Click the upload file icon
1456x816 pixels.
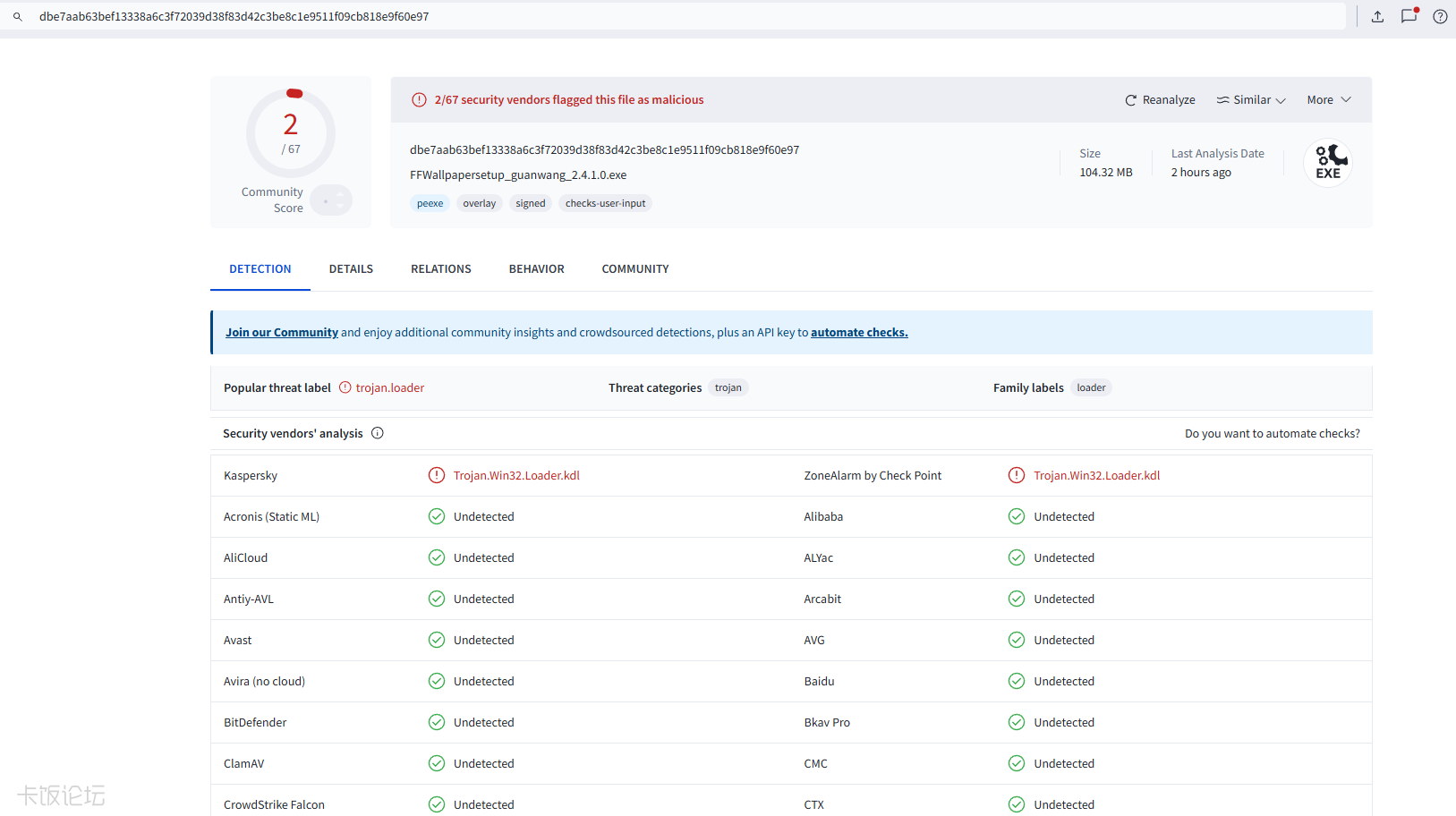point(1377,16)
